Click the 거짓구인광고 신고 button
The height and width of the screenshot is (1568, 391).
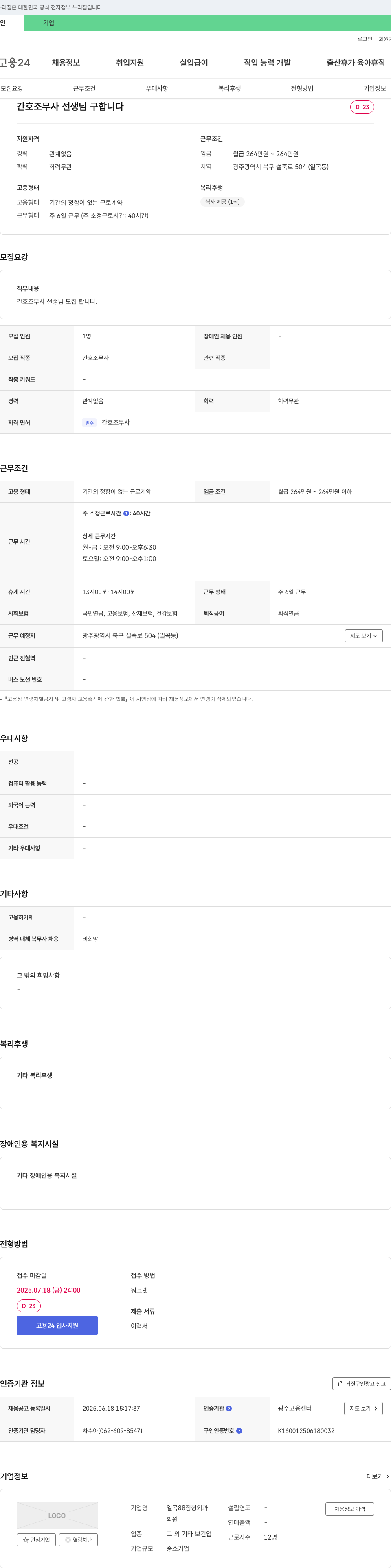pyautogui.click(x=361, y=1384)
